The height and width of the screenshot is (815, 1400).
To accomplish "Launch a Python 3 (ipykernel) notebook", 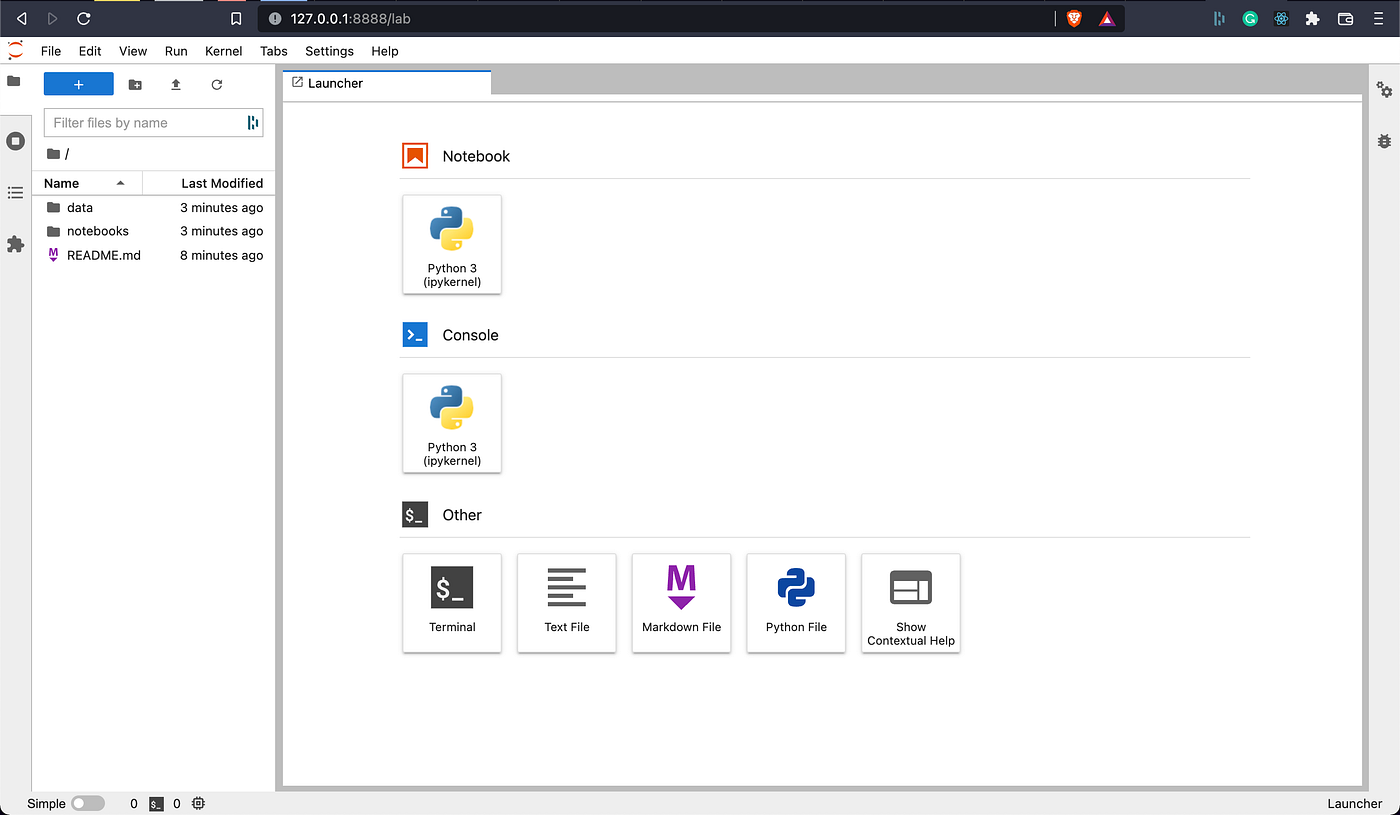I will (x=452, y=244).
